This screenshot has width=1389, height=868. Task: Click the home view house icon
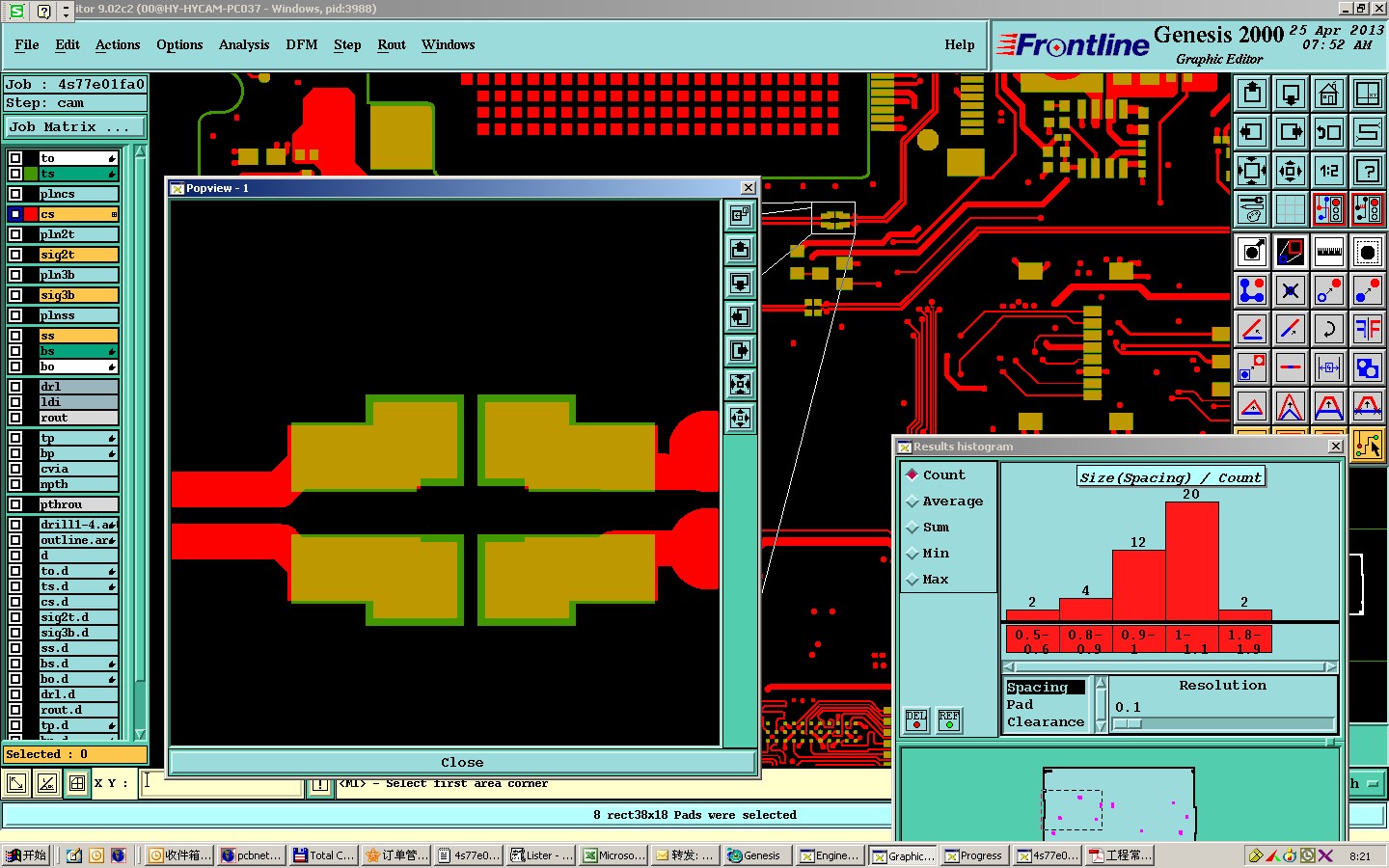point(1329,94)
